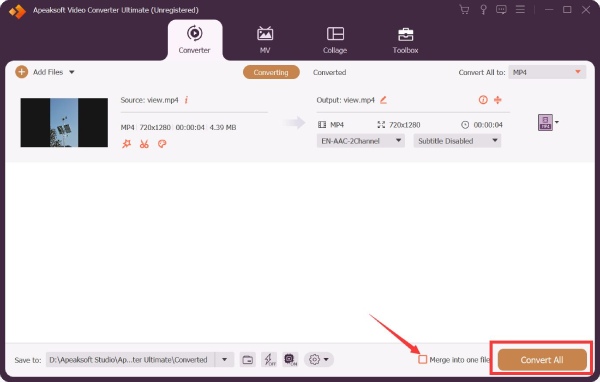Image resolution: width=600 pixels, height=382 pixels.
Task: Open the Toolbox tab
Action: coord(405,40)
